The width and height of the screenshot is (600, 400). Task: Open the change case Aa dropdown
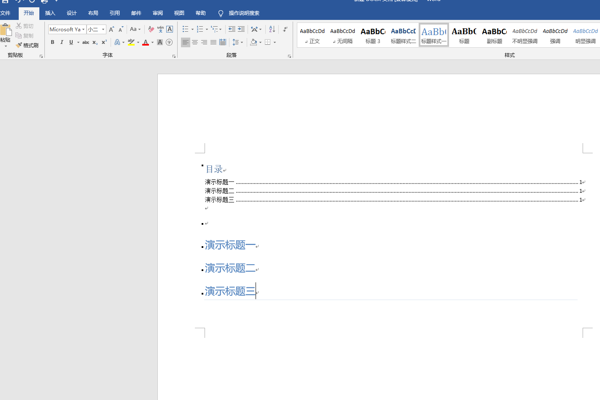[x=135, y=29]
